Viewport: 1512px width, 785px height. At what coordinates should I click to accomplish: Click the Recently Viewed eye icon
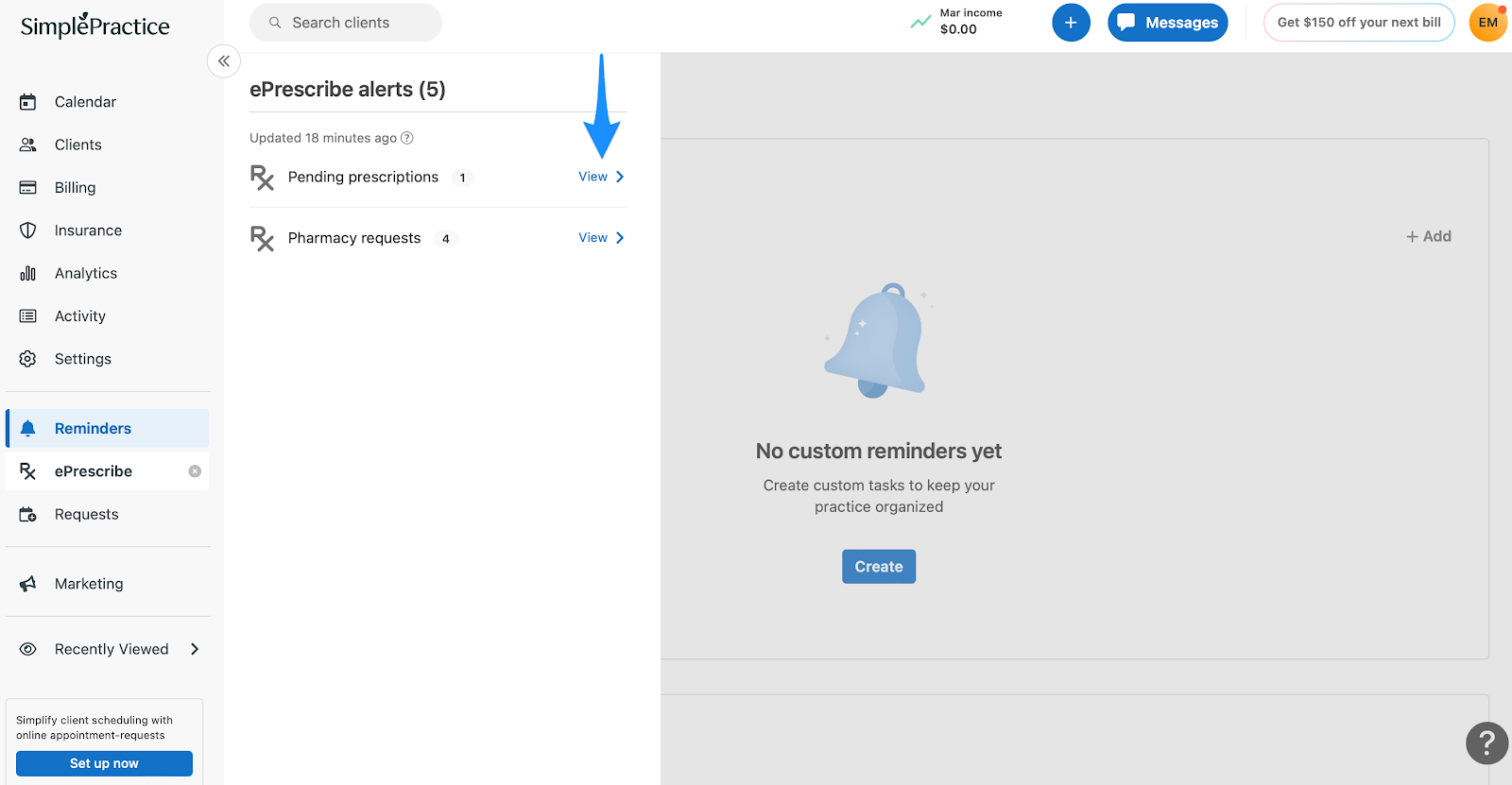click(28, 649)
